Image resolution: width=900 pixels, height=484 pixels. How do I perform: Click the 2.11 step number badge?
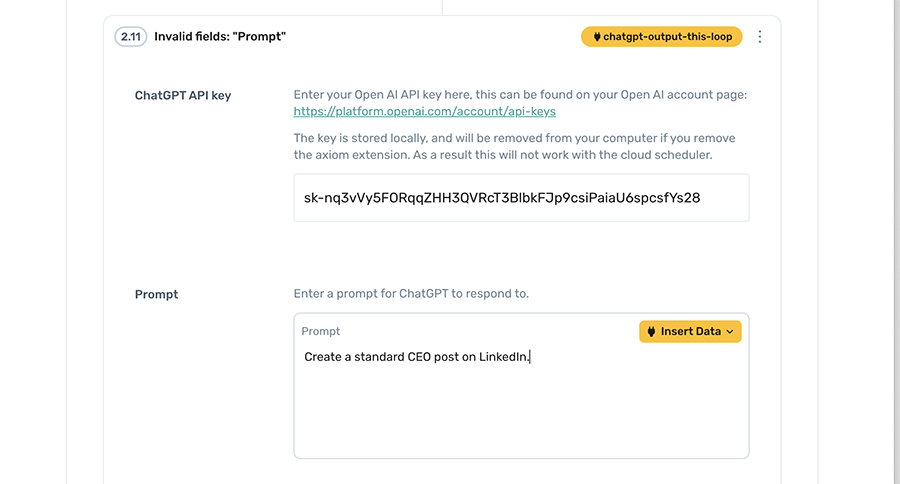pyautogui.click(x=132, y=37)
